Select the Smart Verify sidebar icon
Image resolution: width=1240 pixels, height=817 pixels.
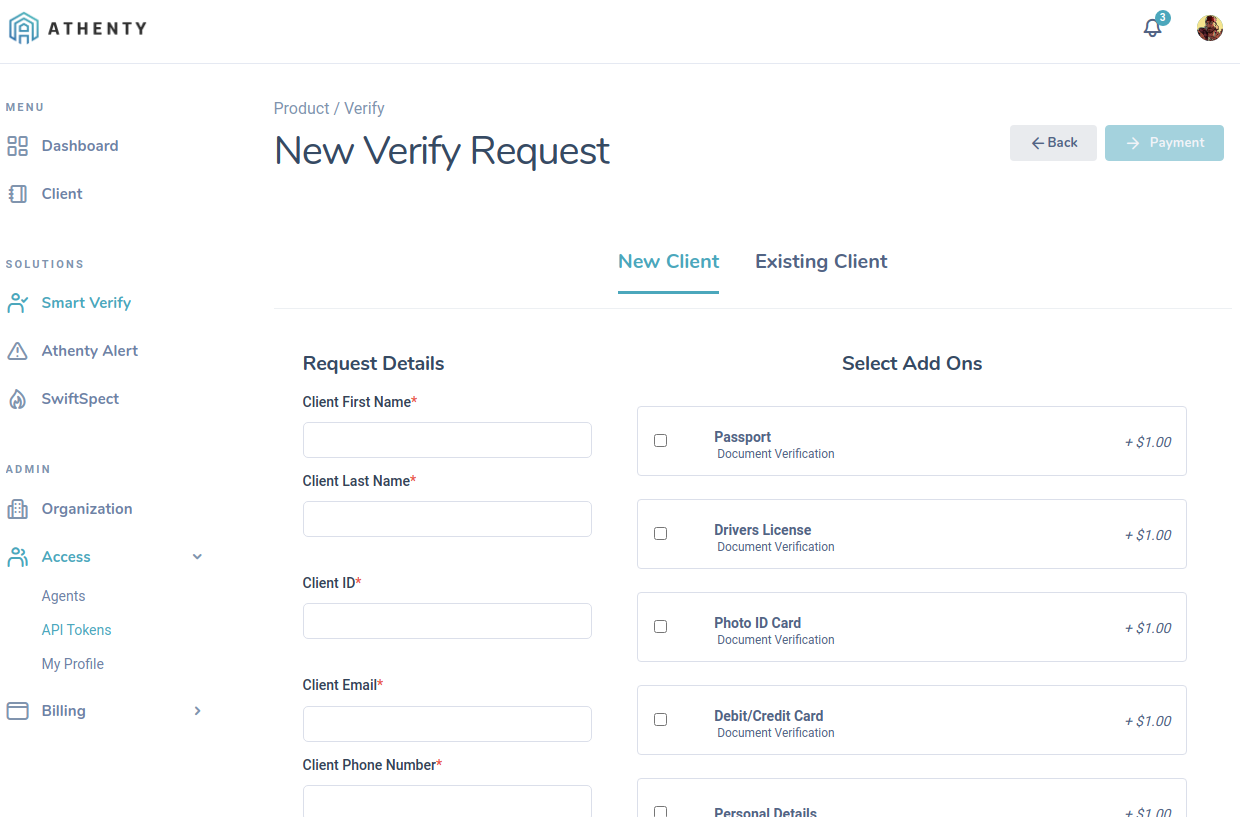(x=18, y=302)
